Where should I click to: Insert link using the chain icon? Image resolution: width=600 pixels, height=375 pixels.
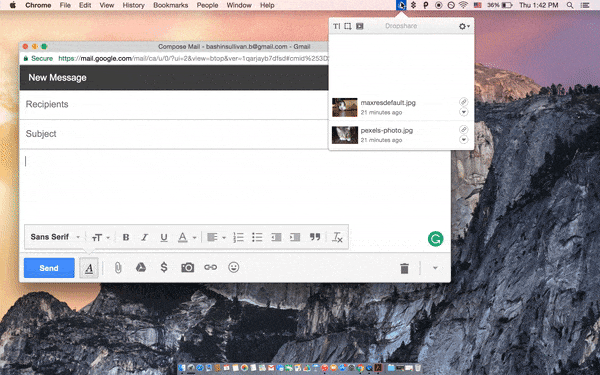[x=210, y=267]
